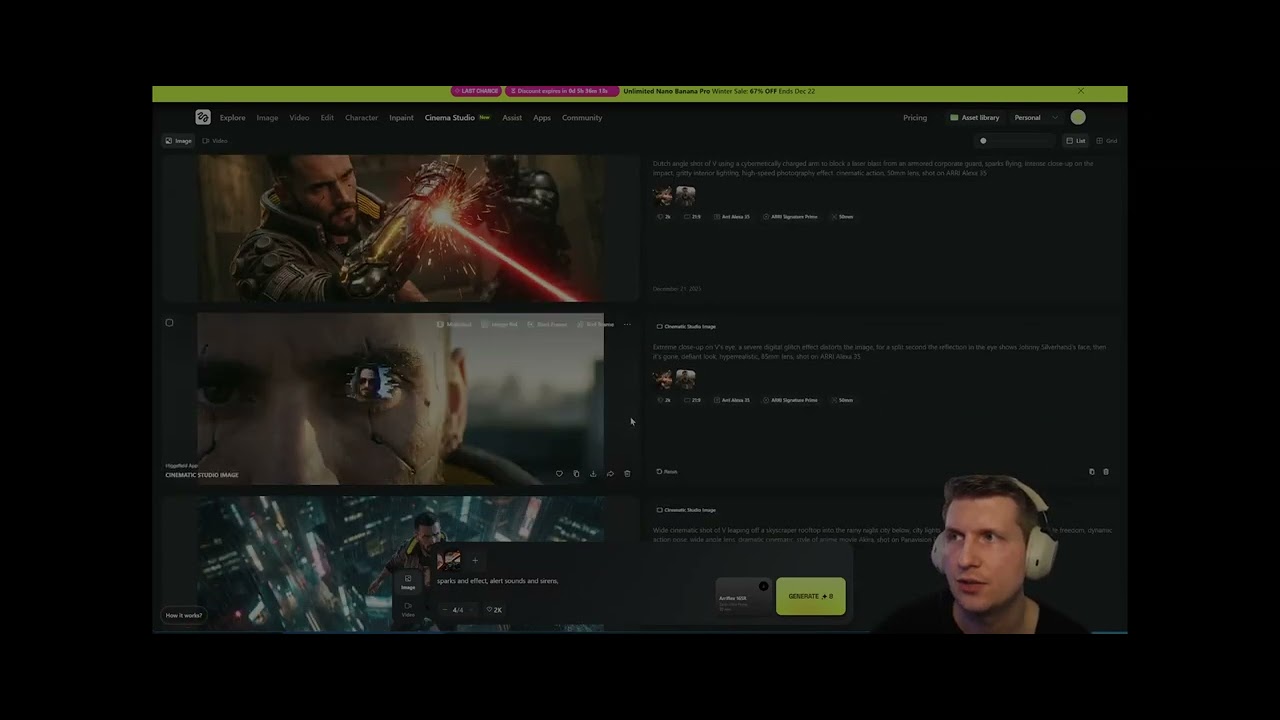Image resolution: width=1280 pixels, height=720 pixels.
Task: Copy the eye close-up prompt details
Action: [1091, 472]
